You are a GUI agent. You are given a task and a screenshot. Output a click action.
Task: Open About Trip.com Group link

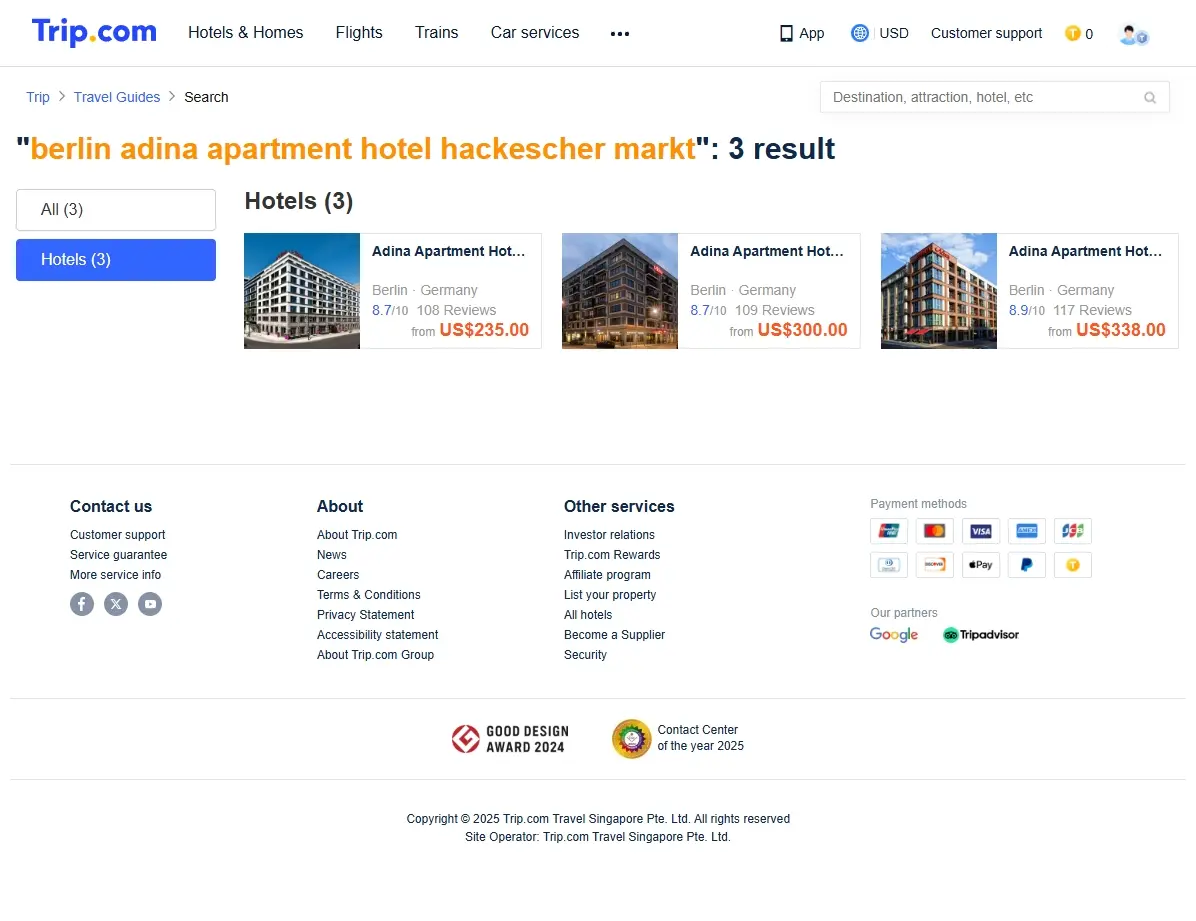tap(375, 655)
